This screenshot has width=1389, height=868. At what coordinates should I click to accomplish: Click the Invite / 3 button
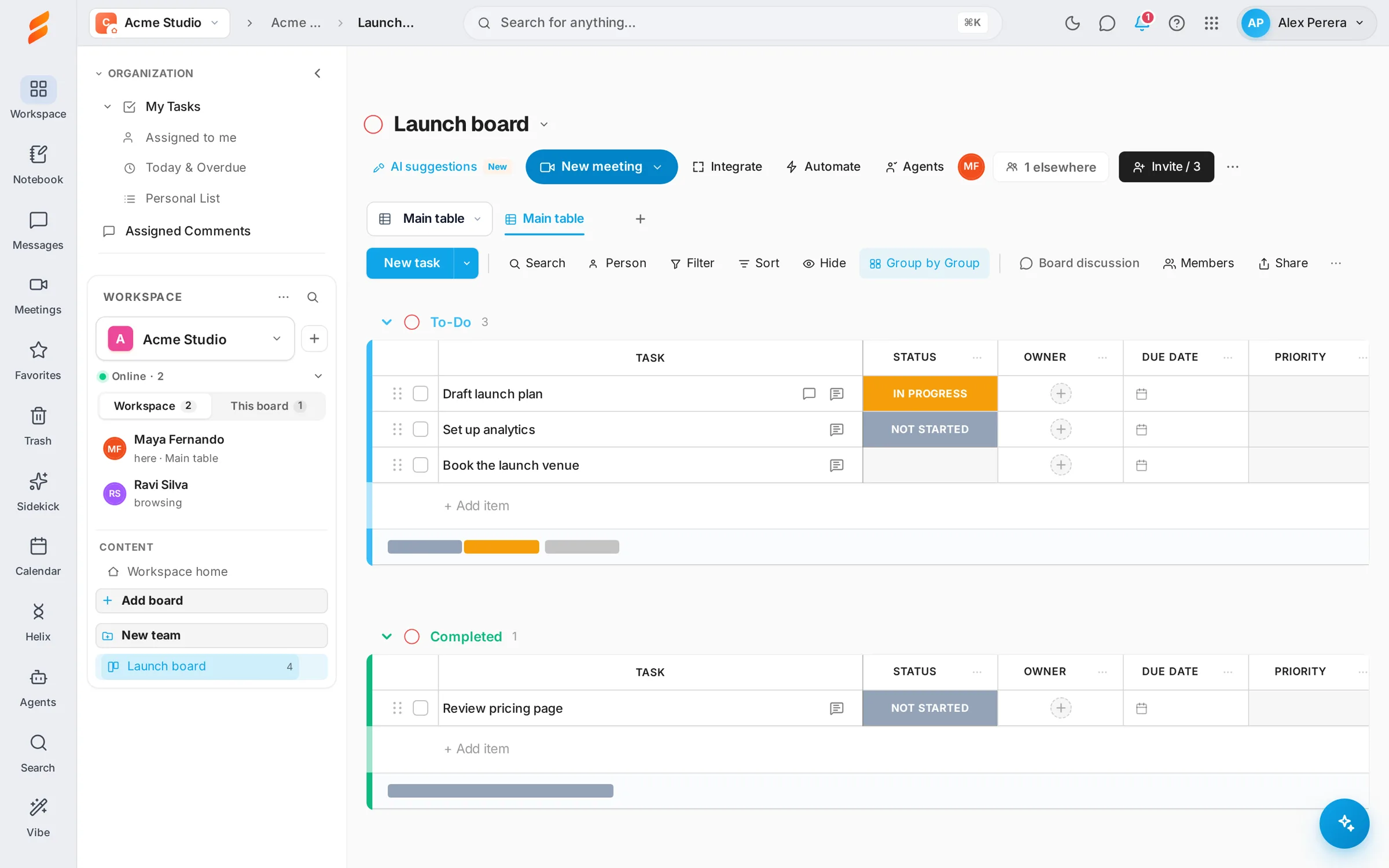pyautogui.click(x=1166, y=167)
